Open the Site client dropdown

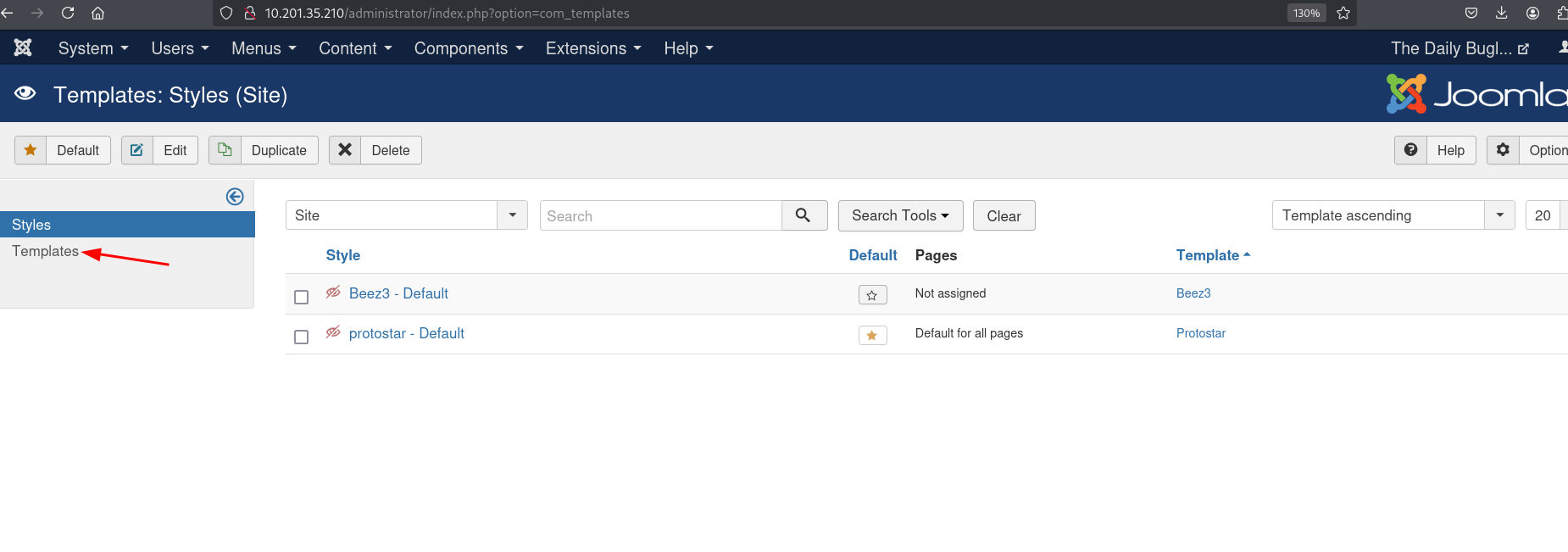[406, 215]
